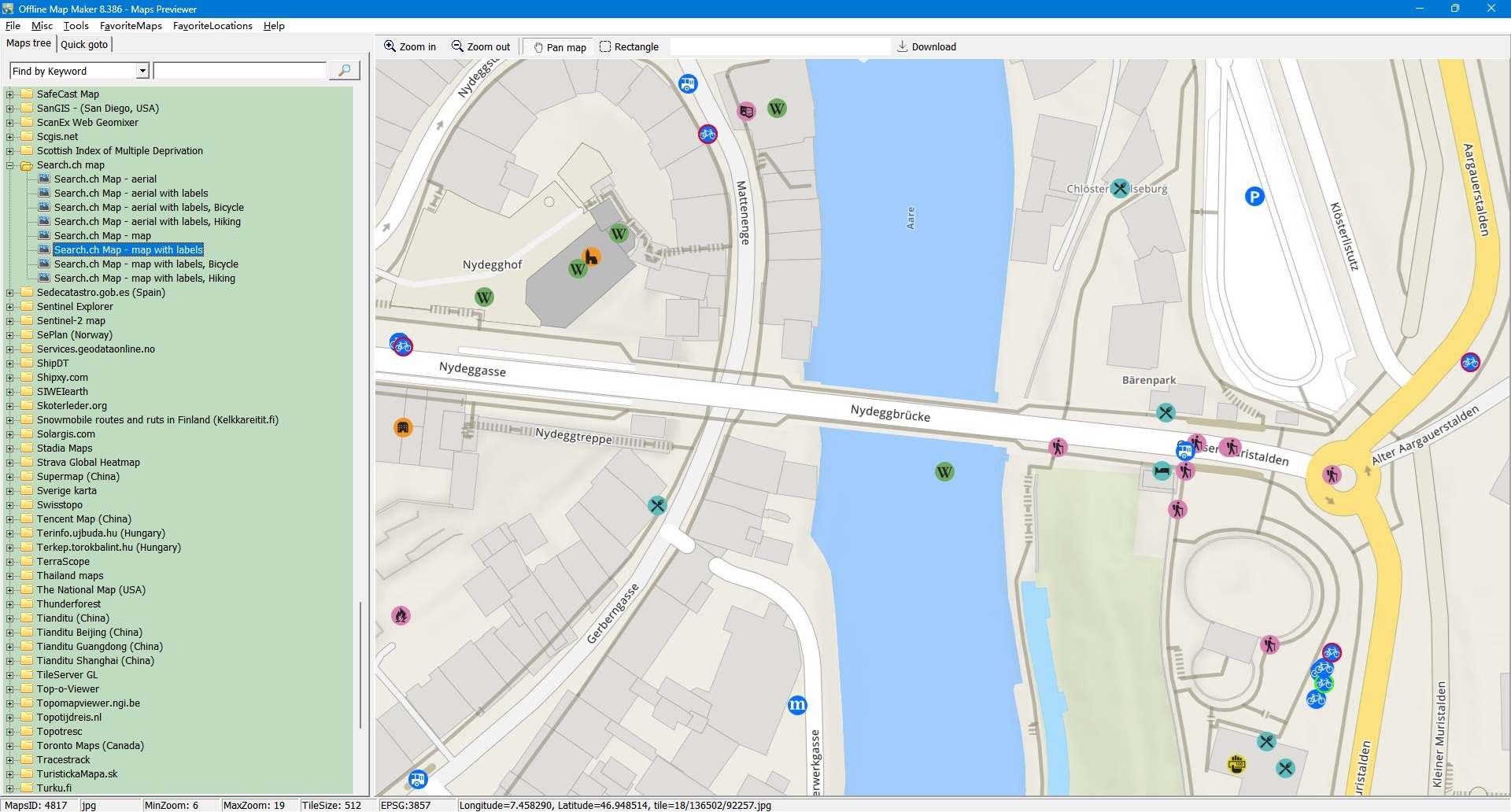
Task: Select the Sverige karta tree item
Action: (67, 491)
